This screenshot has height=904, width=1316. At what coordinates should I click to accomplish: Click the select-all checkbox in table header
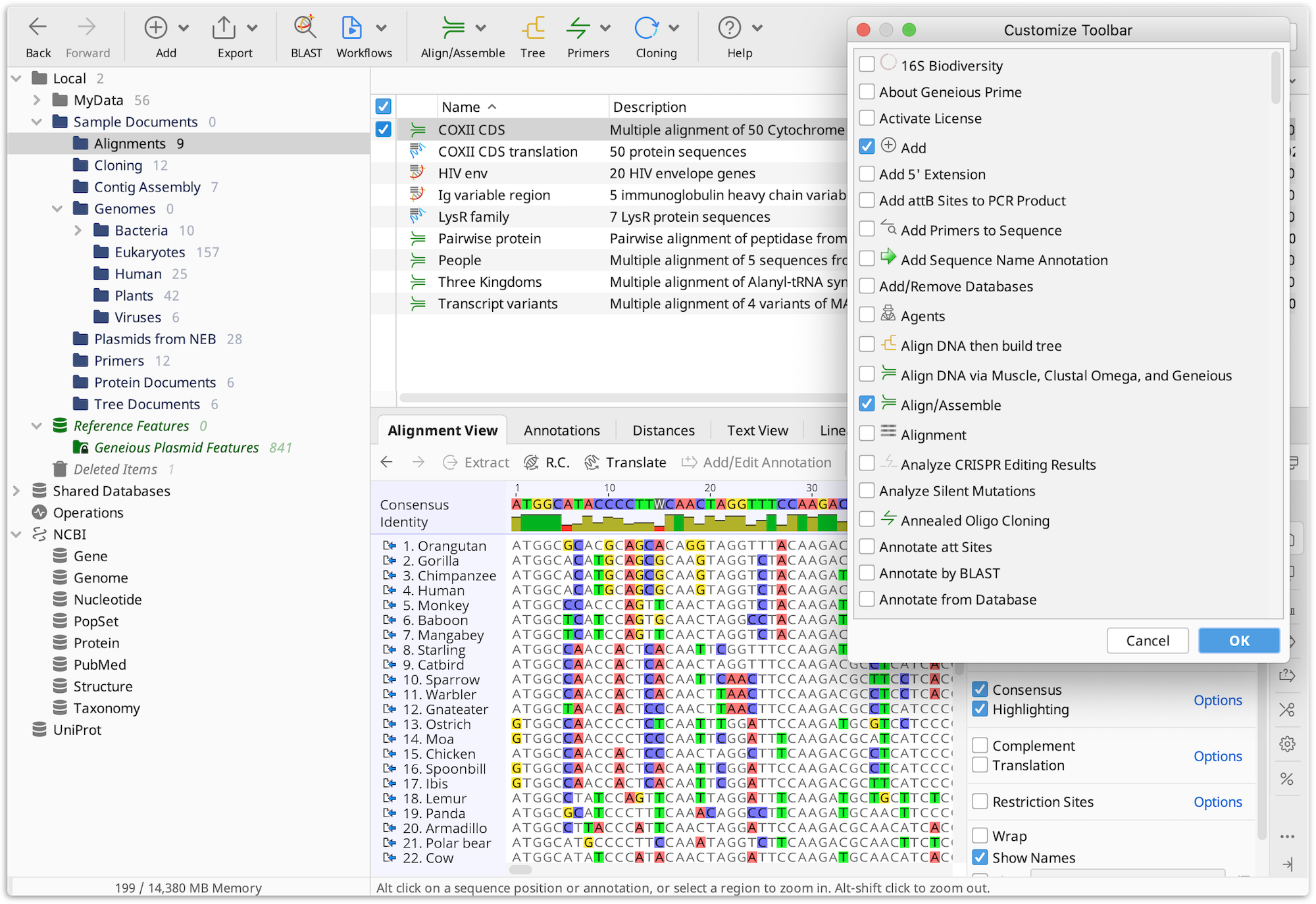click(x=383, y=106)
